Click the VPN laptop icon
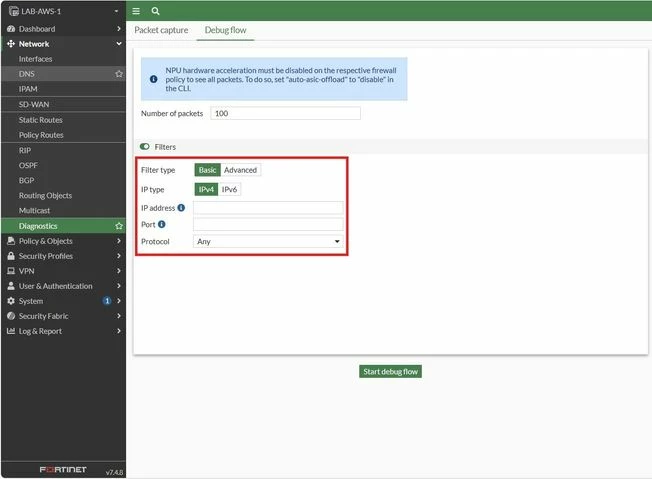The image size is (652, 479). (11, 271)
